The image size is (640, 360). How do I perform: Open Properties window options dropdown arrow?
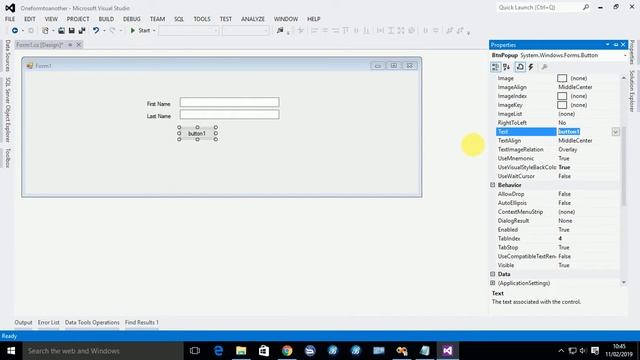point(607,45)
